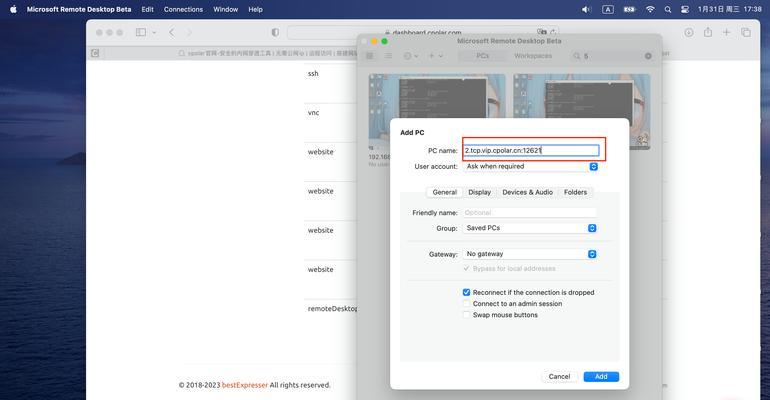
Task: Open the Microsoft Remote Desktop Beta menu
Action: coord(79,9)
